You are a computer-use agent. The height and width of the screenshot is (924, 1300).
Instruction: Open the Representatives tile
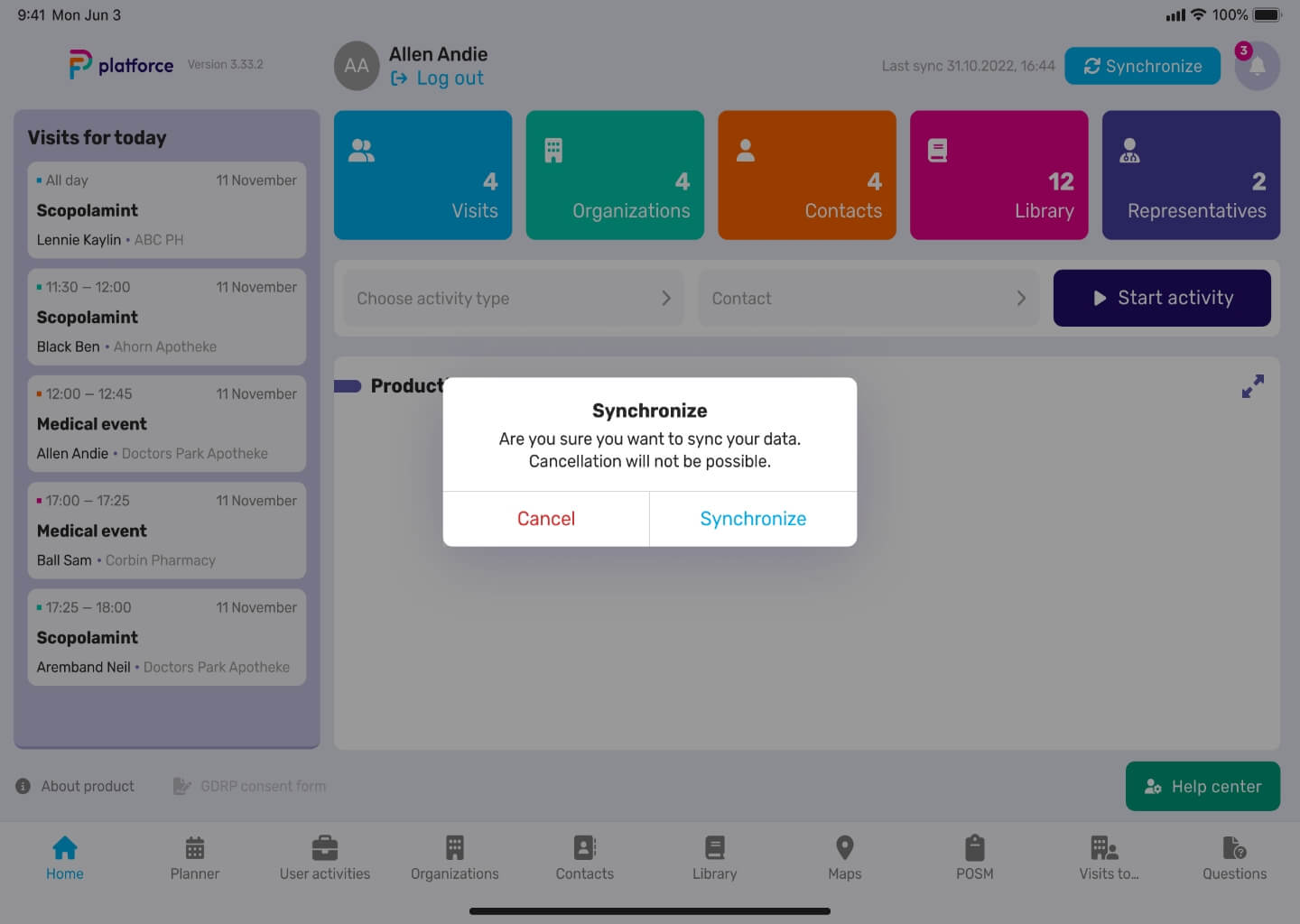[1191, 175]
